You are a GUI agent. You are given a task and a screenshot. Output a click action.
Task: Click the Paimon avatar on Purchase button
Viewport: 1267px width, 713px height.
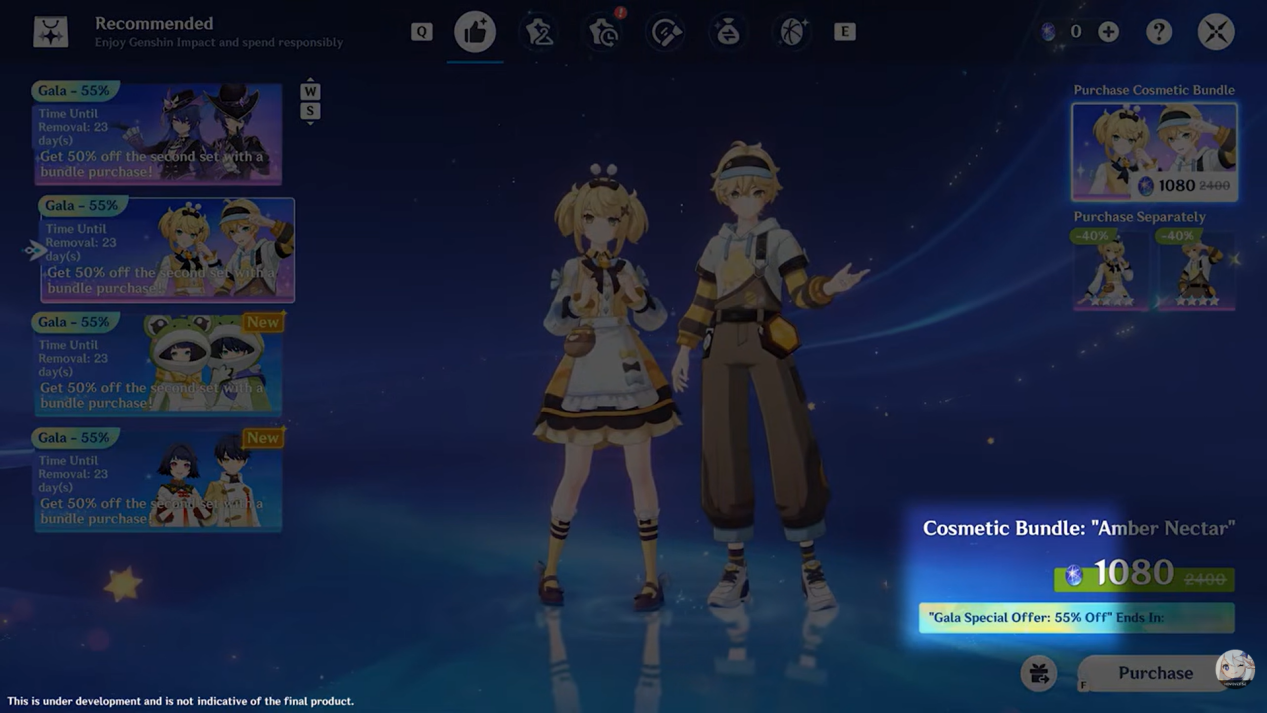pos(1235,669)
